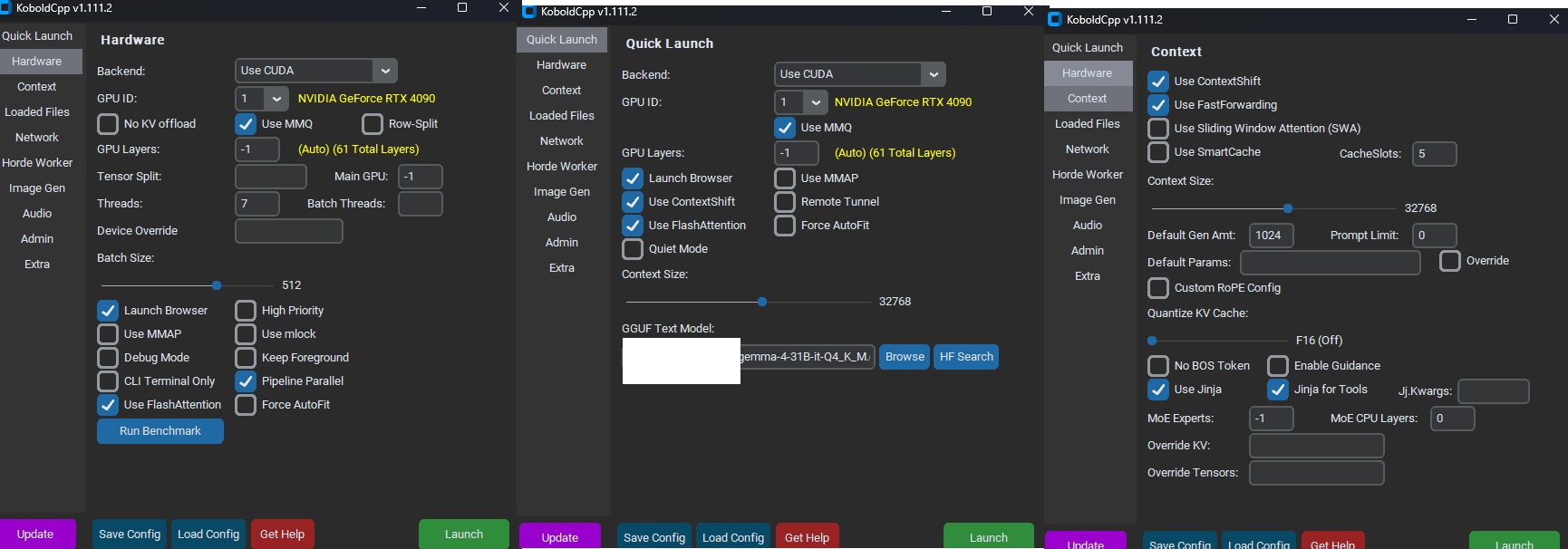Enable Debug Mode checkbox
Viewport: 1568px width, 549px height.
click(108, 357)
